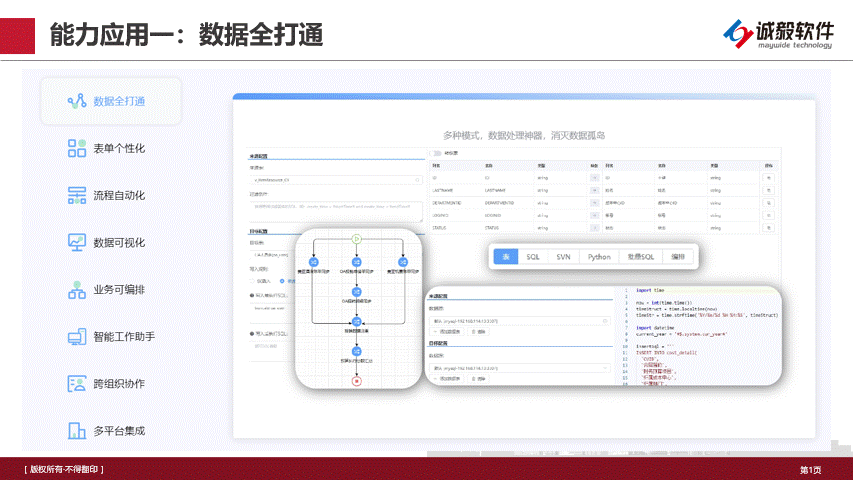Click the SVN tab button
The height and width of the screenshot is (480, 853).
(x=563, y=257)
